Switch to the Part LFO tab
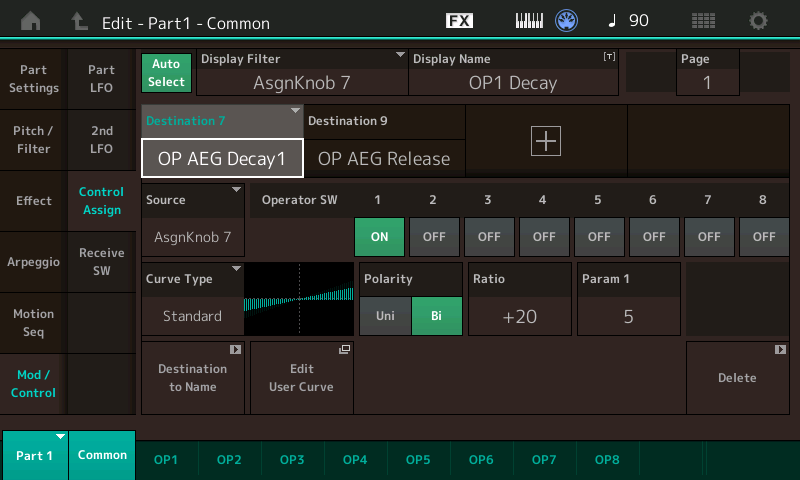Image resolution: width=800 pixels, height=480 pixels. point(101,79)
